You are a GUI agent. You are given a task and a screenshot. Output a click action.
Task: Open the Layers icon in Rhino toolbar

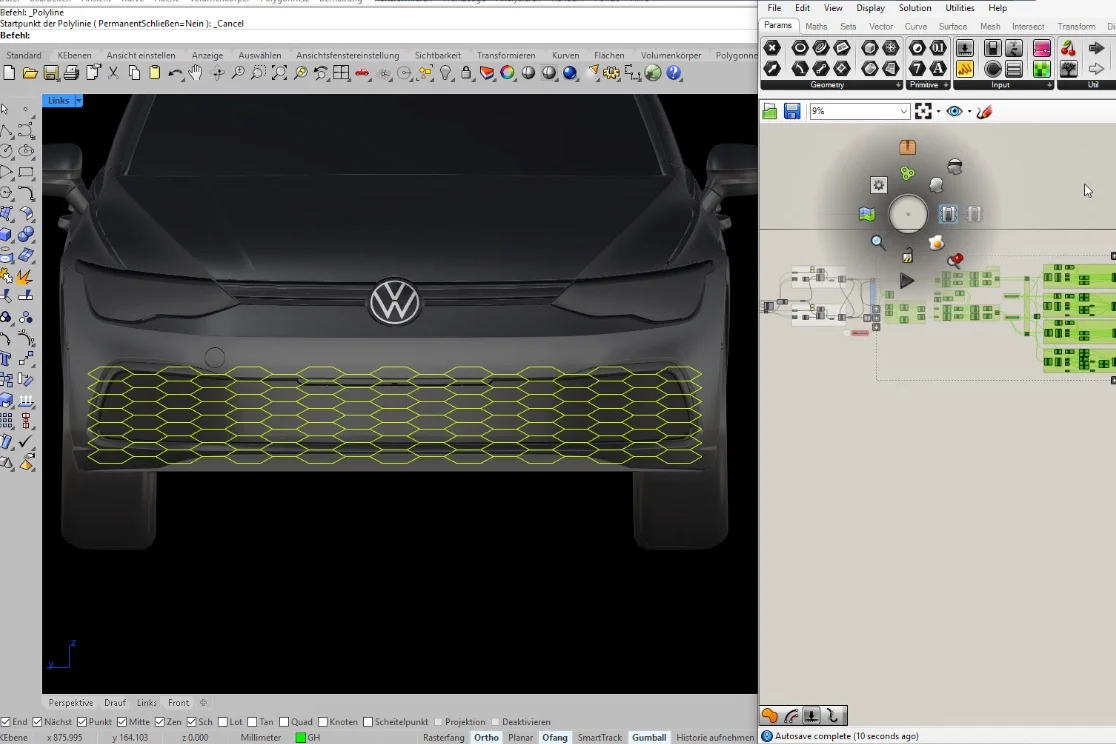pos(487,73)
